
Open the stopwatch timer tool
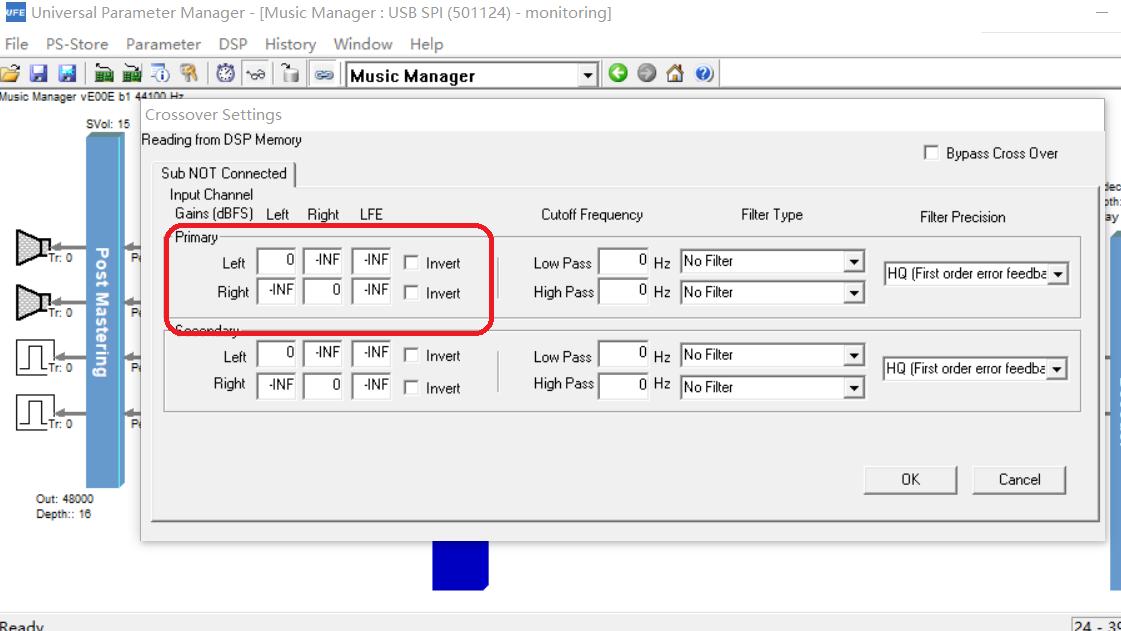226,73
